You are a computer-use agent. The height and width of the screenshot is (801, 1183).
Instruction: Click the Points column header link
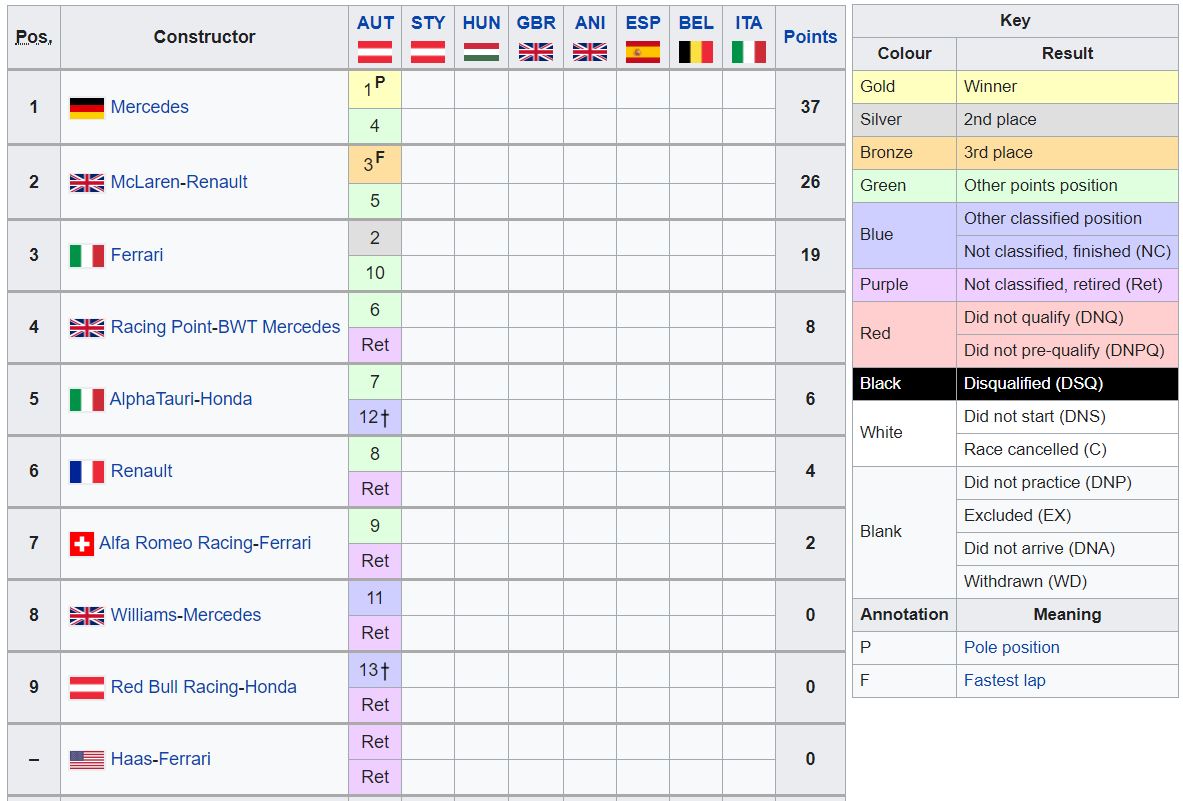click(x=810, y=37)
